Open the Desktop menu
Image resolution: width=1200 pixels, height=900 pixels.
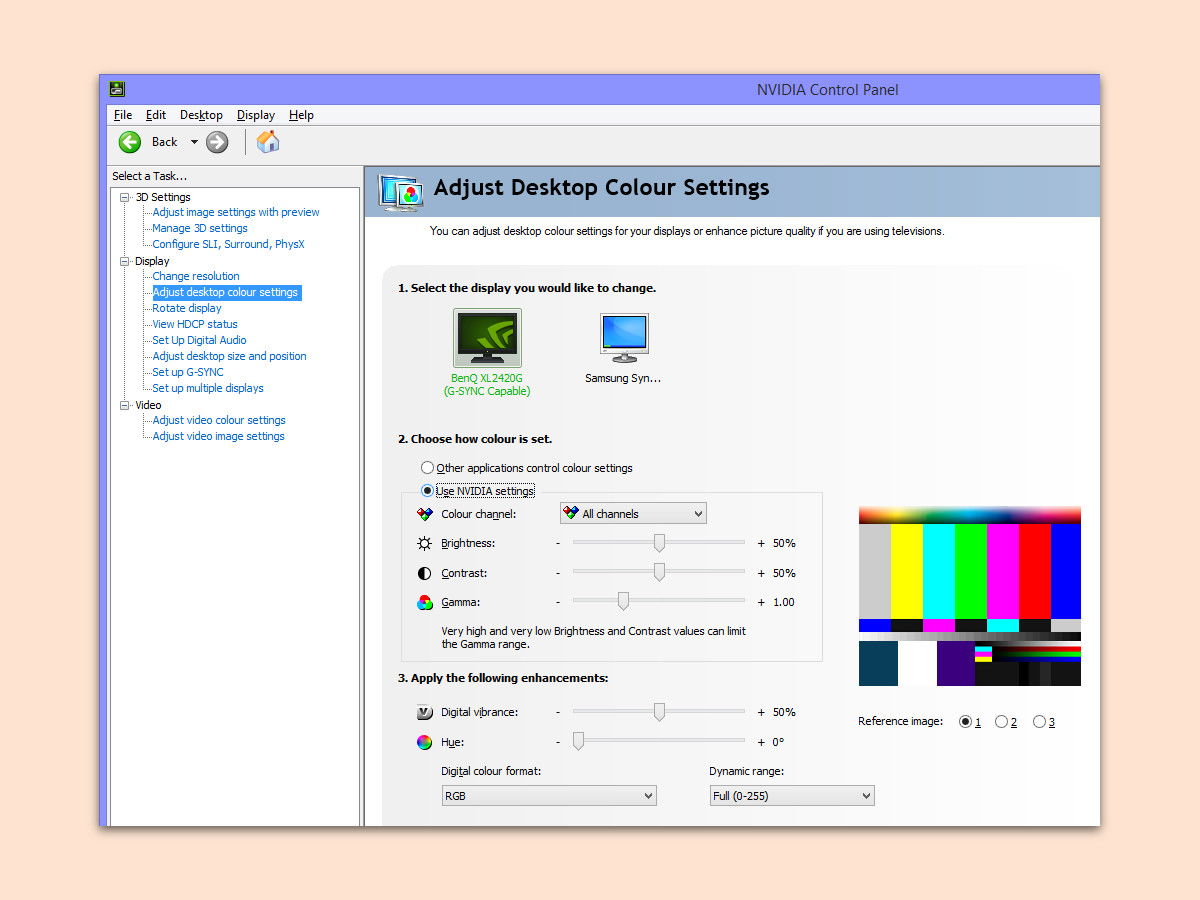click(x=201, y=115)
